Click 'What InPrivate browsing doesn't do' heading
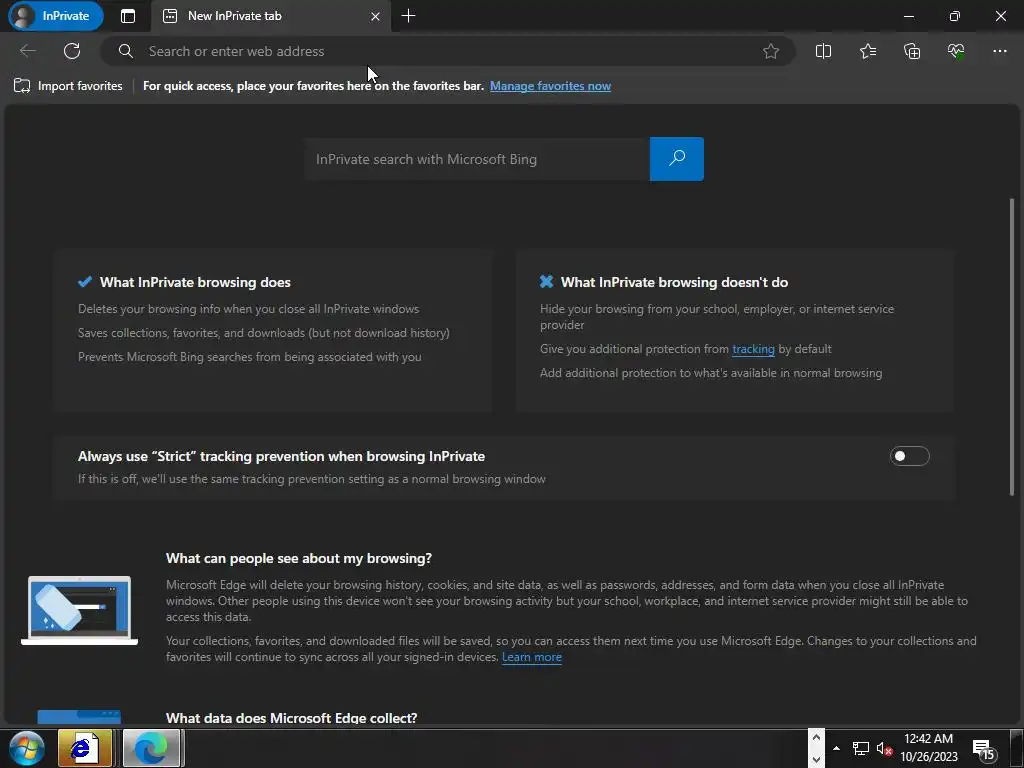1024x768 pixels. point(675,282)
